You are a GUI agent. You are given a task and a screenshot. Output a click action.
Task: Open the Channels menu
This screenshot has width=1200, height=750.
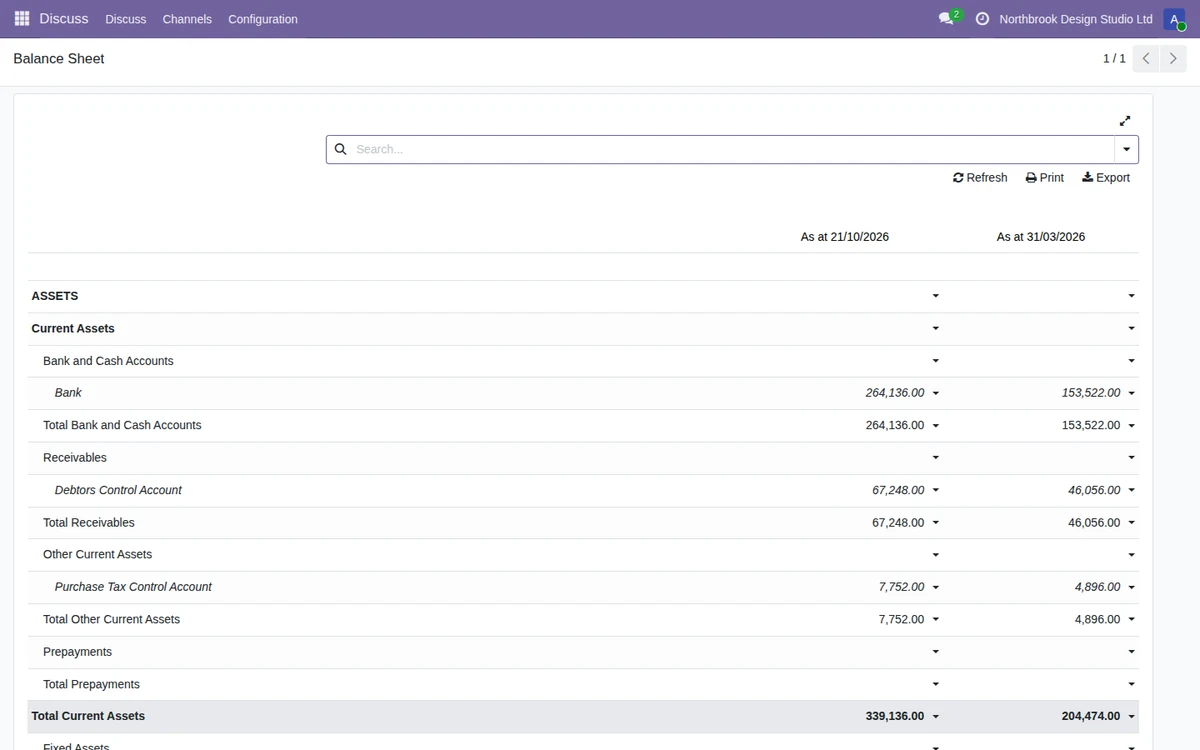click(x=187, y=19)
